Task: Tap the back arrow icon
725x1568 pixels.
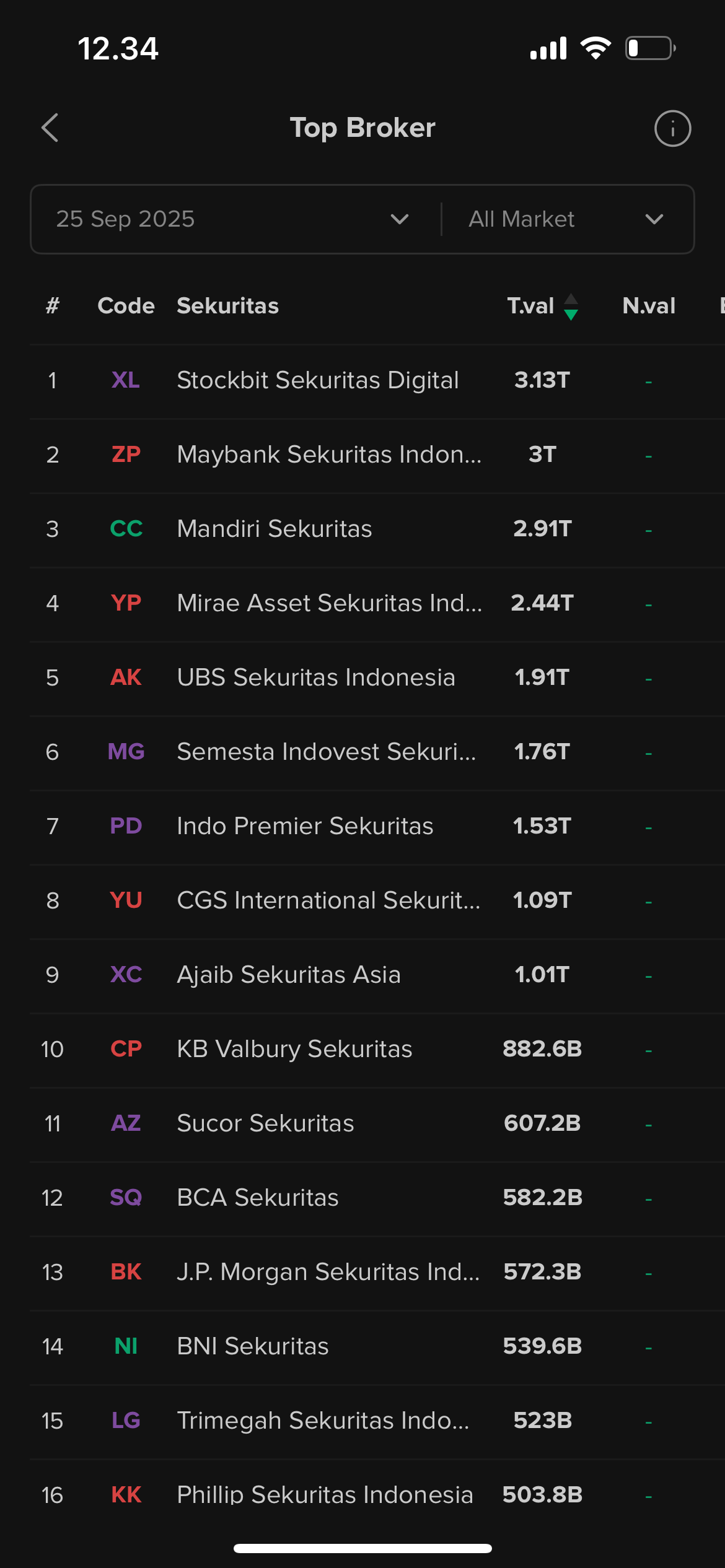Action: (50, 128)
